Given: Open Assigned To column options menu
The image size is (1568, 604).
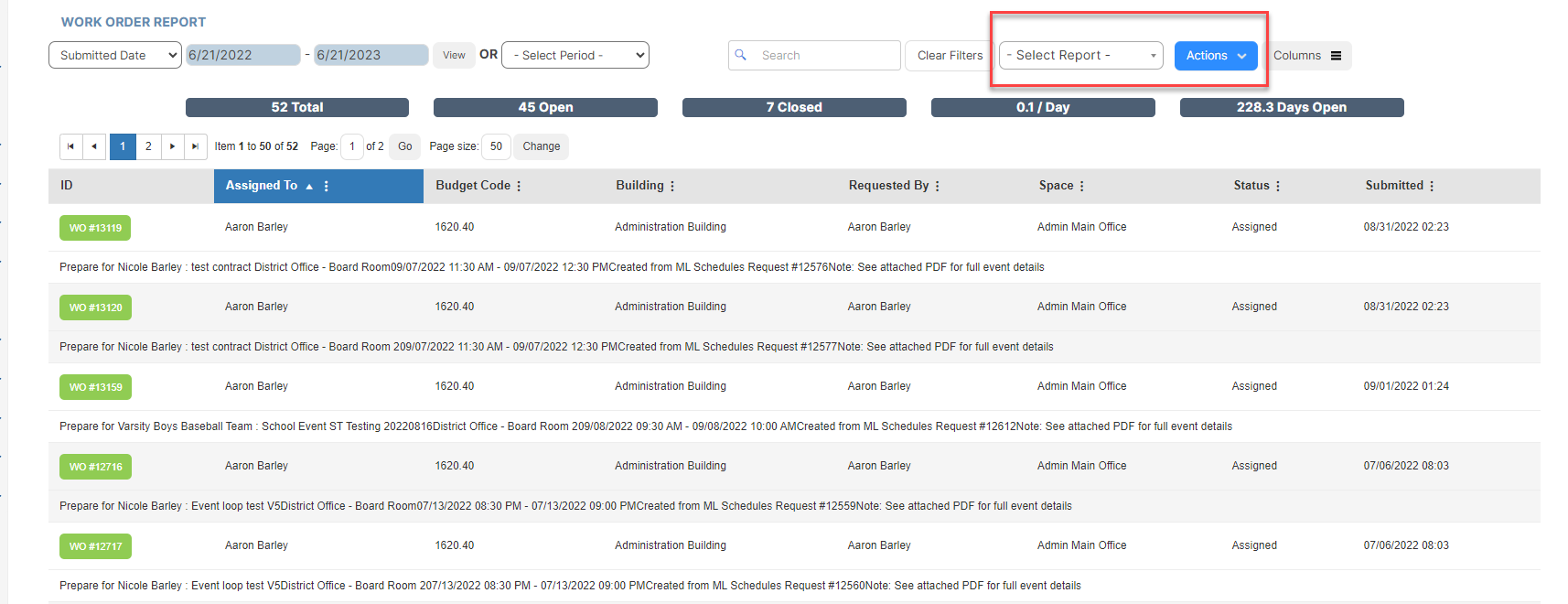Looking at the screenshot, I should point(327,186).
